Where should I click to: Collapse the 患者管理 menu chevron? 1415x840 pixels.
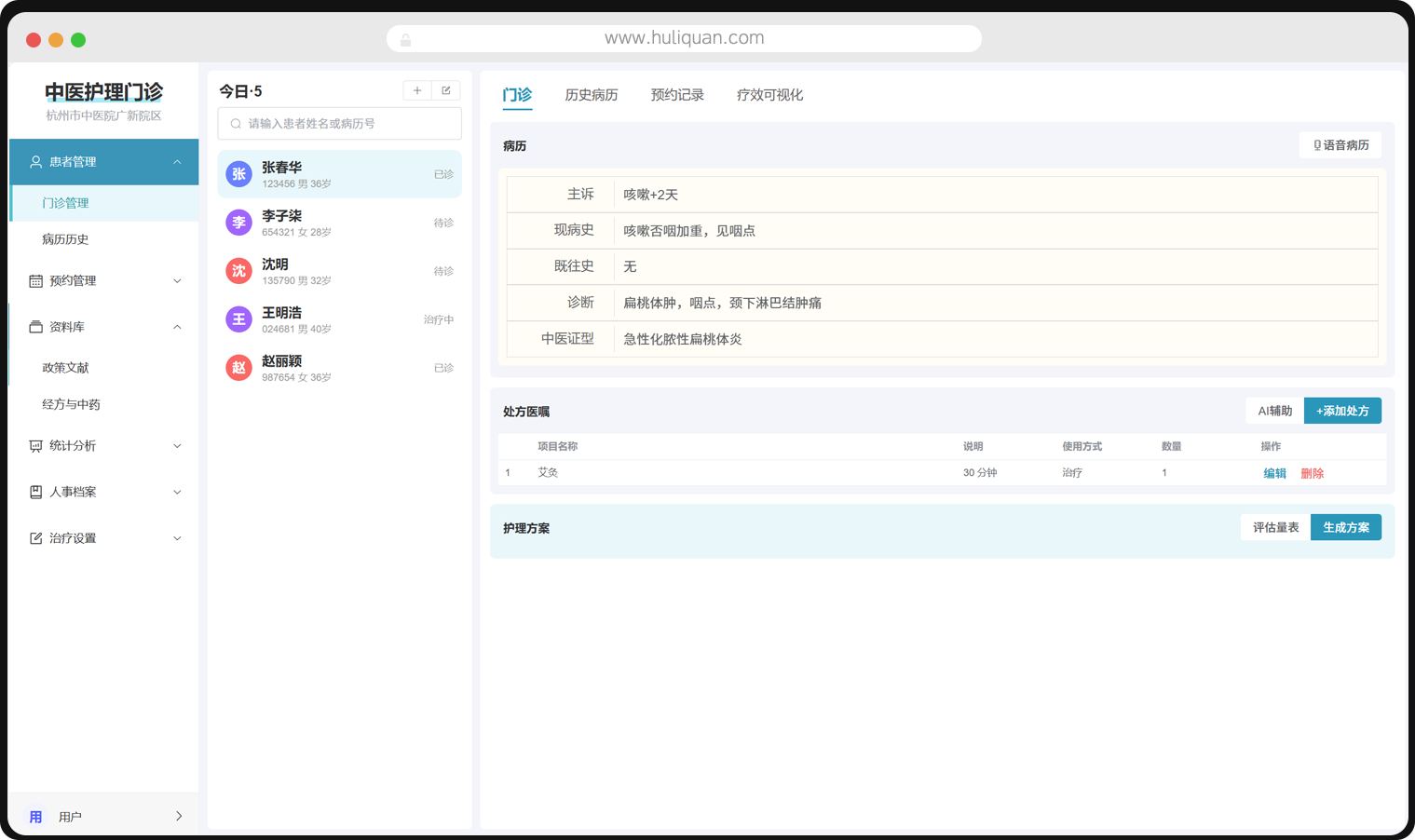click(x=177, y=162)
